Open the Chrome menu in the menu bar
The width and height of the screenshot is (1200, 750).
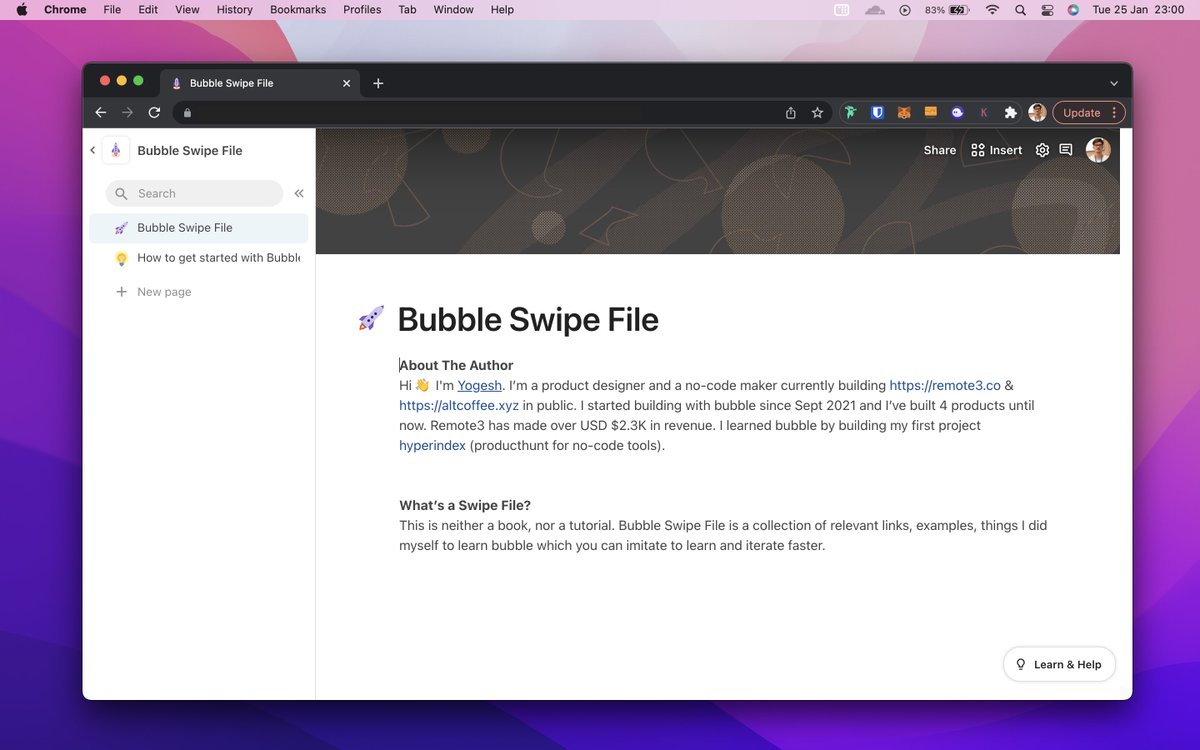coord(65,10)
